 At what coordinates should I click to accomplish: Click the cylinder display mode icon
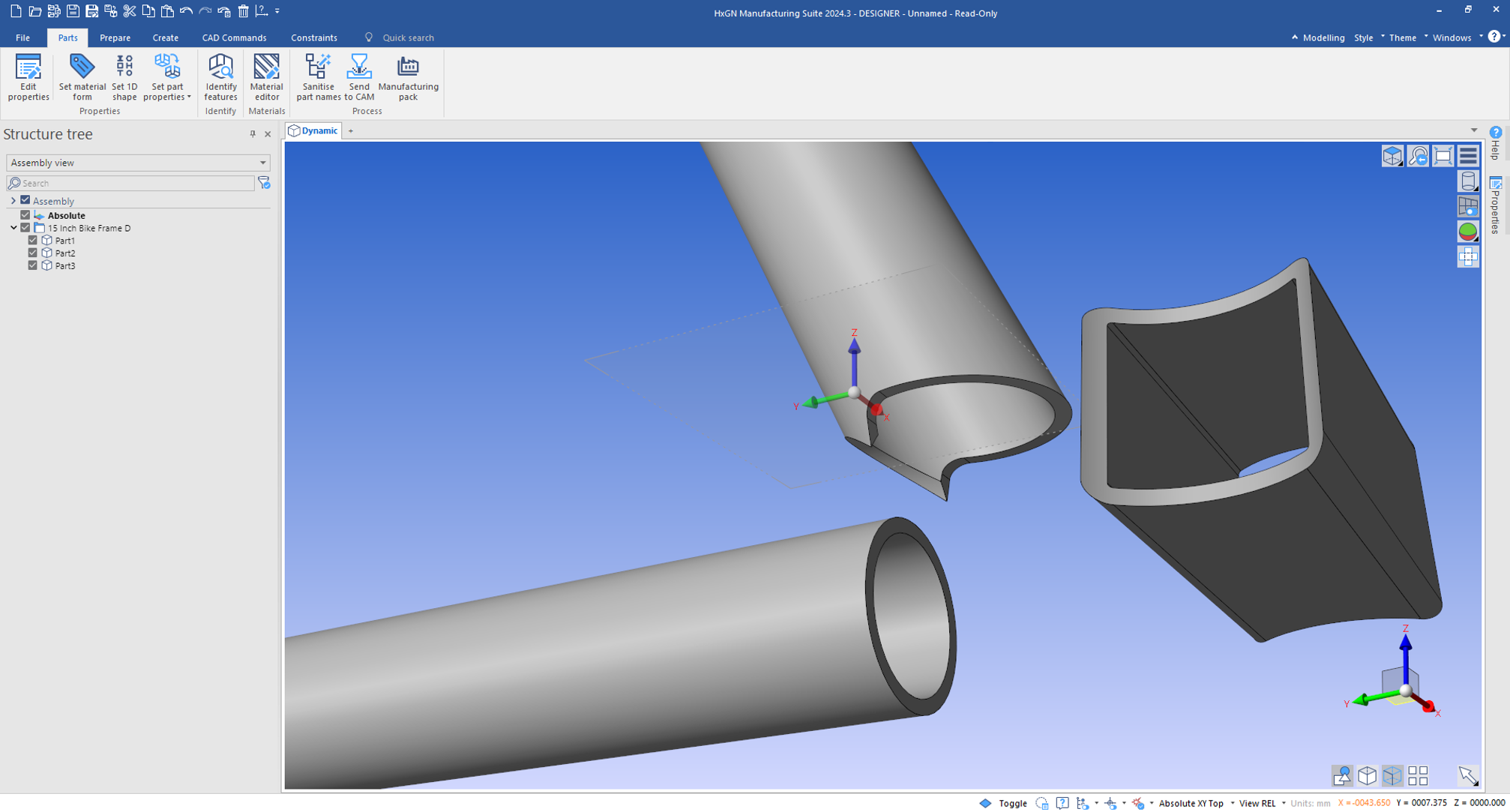pyautogui.click(x=1468, y=181)
